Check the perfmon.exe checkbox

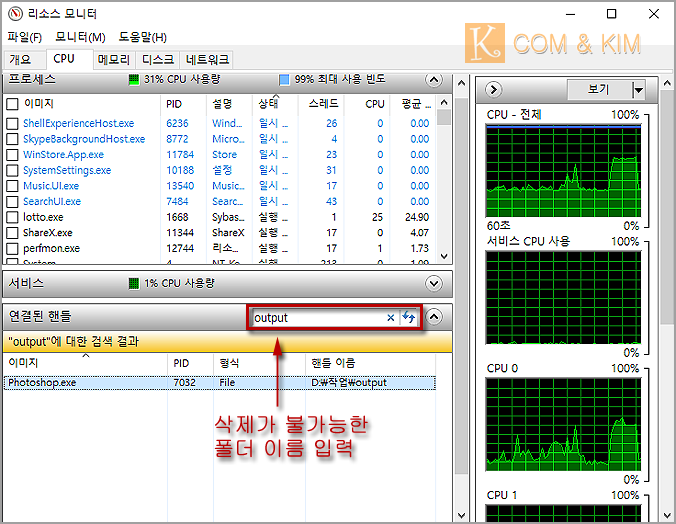13,249
